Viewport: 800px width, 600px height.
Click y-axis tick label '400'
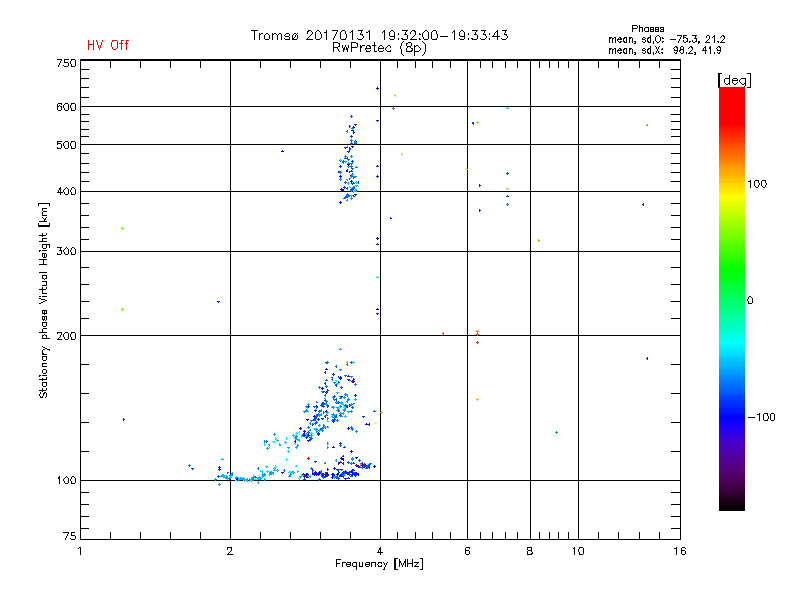[x=66, y=192]
